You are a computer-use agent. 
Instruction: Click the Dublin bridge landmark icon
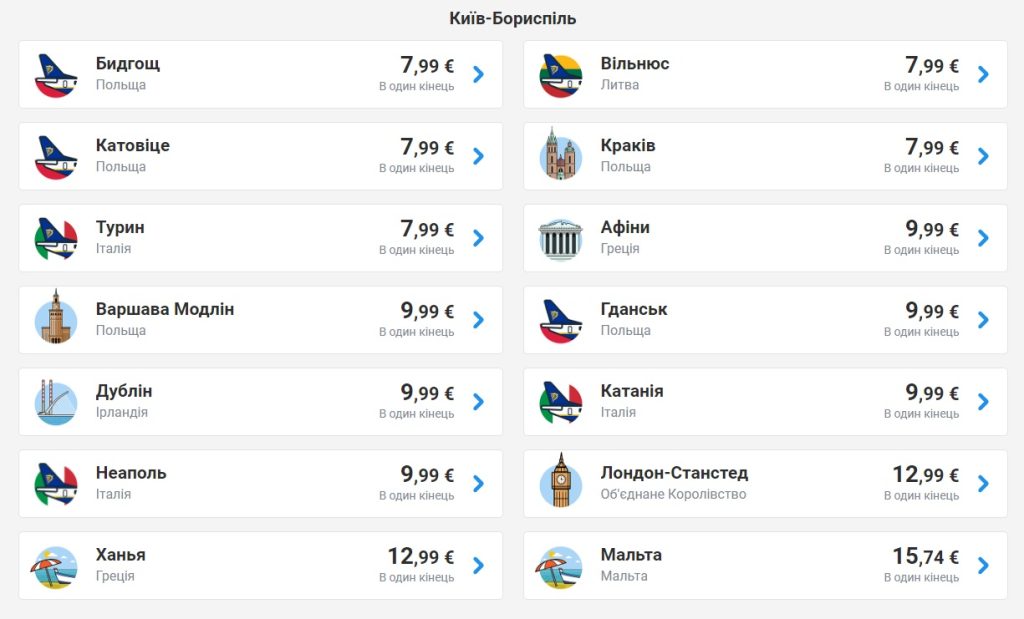[56, 403]
